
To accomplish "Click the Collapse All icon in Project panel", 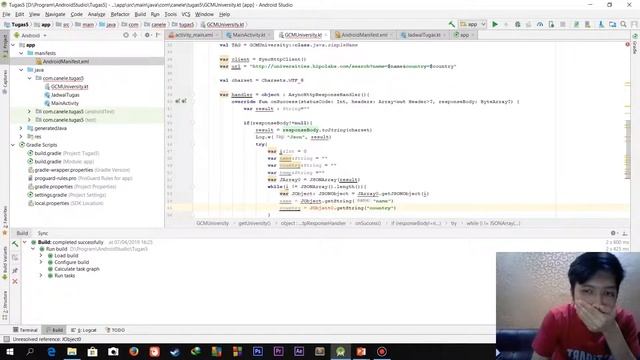I will pyautogui.click(x=135, y=36).
